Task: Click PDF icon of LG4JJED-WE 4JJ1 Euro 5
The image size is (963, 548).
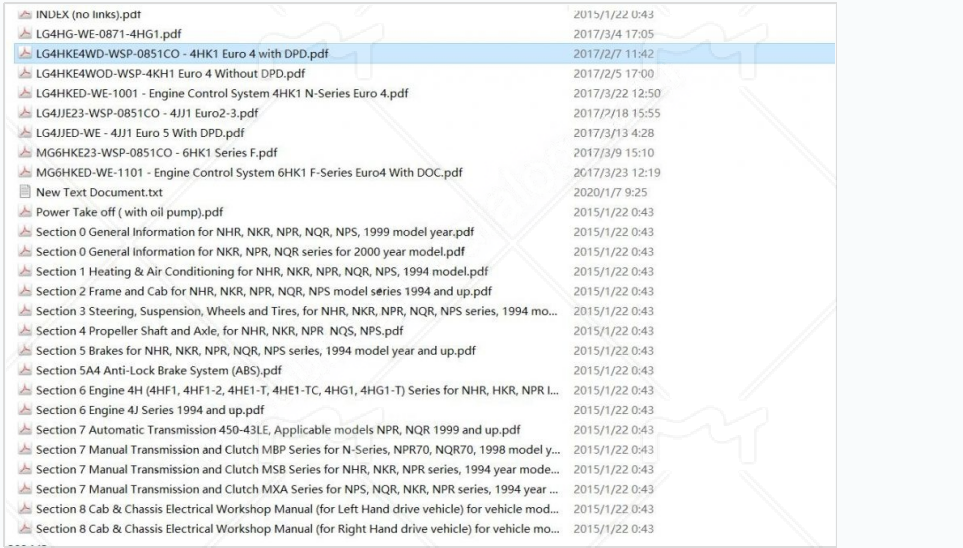Action: [x=25, y=132]
